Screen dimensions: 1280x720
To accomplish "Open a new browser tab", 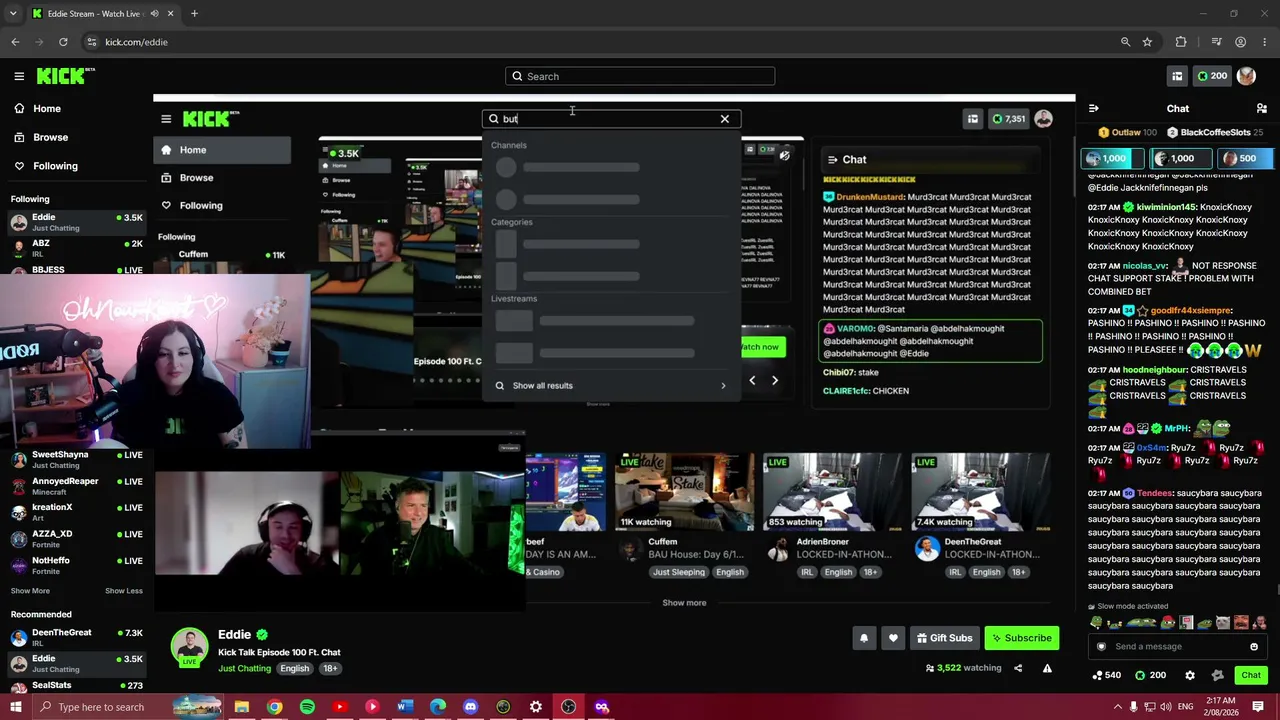I will 194,14.
